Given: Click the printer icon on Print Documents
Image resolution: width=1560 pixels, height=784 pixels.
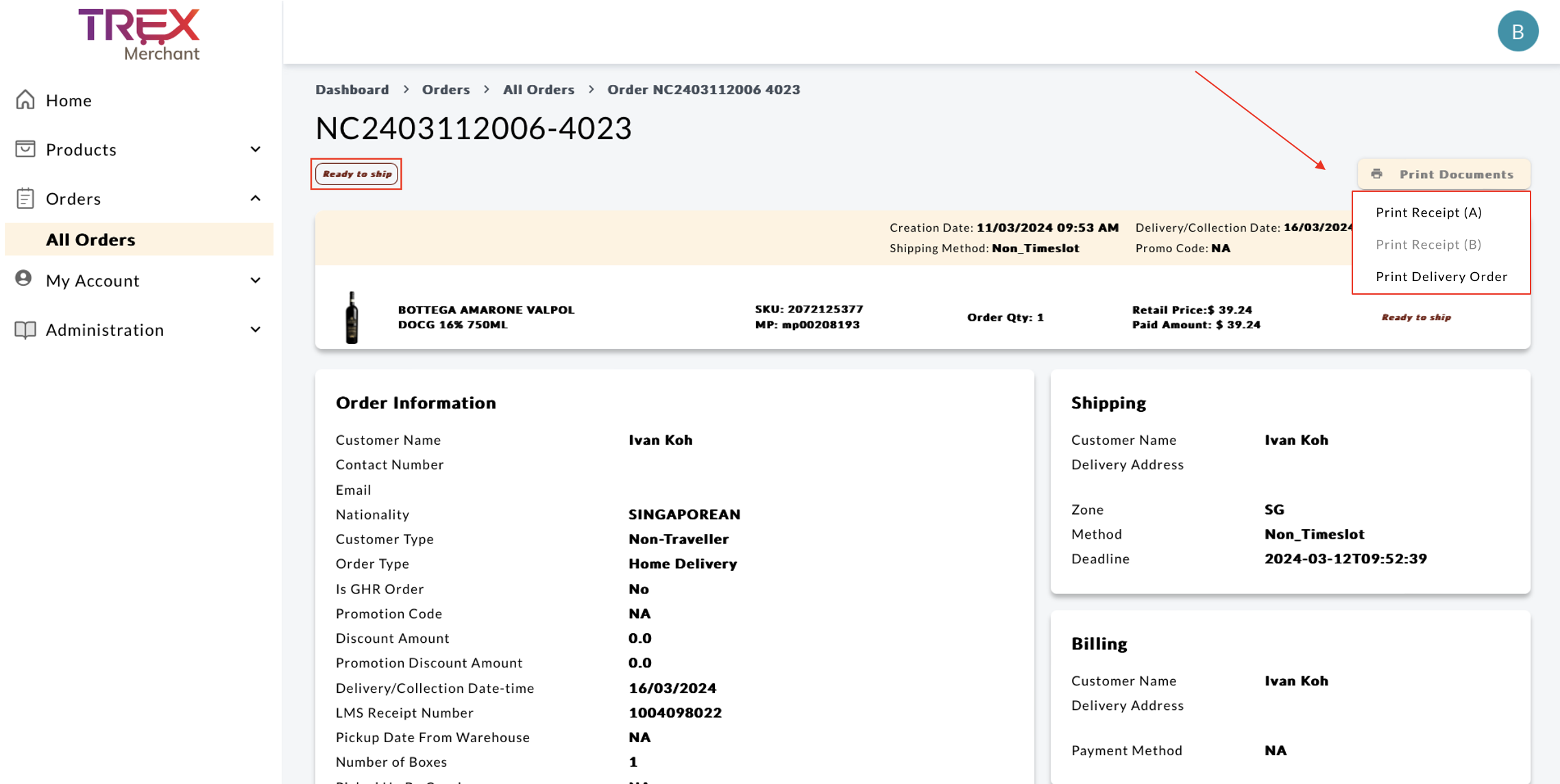Looking at the screenshot, I should point(1376,174).
